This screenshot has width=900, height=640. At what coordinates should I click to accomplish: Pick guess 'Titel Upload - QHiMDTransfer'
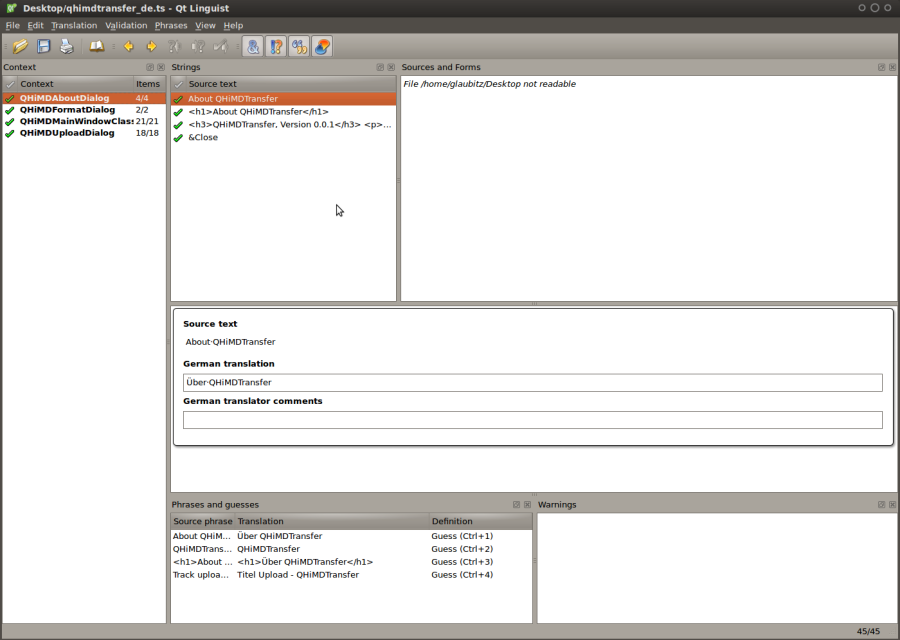pyautogui.click(x=297, y=575)
